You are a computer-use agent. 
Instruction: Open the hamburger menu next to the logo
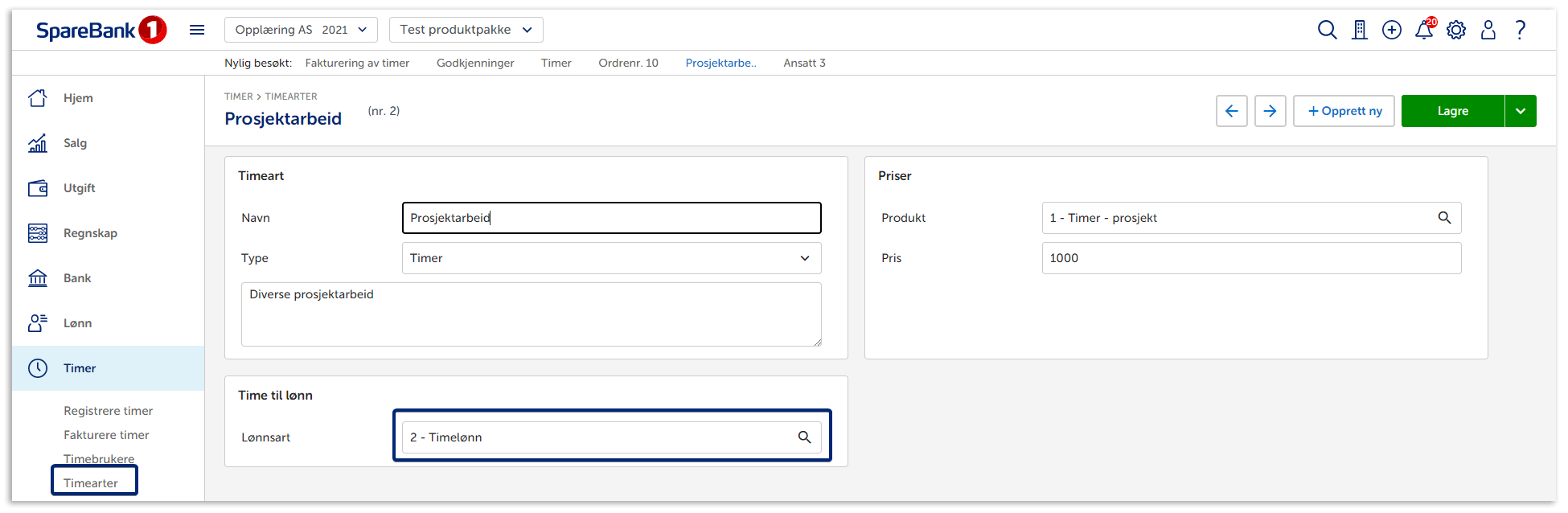(197, 30)
